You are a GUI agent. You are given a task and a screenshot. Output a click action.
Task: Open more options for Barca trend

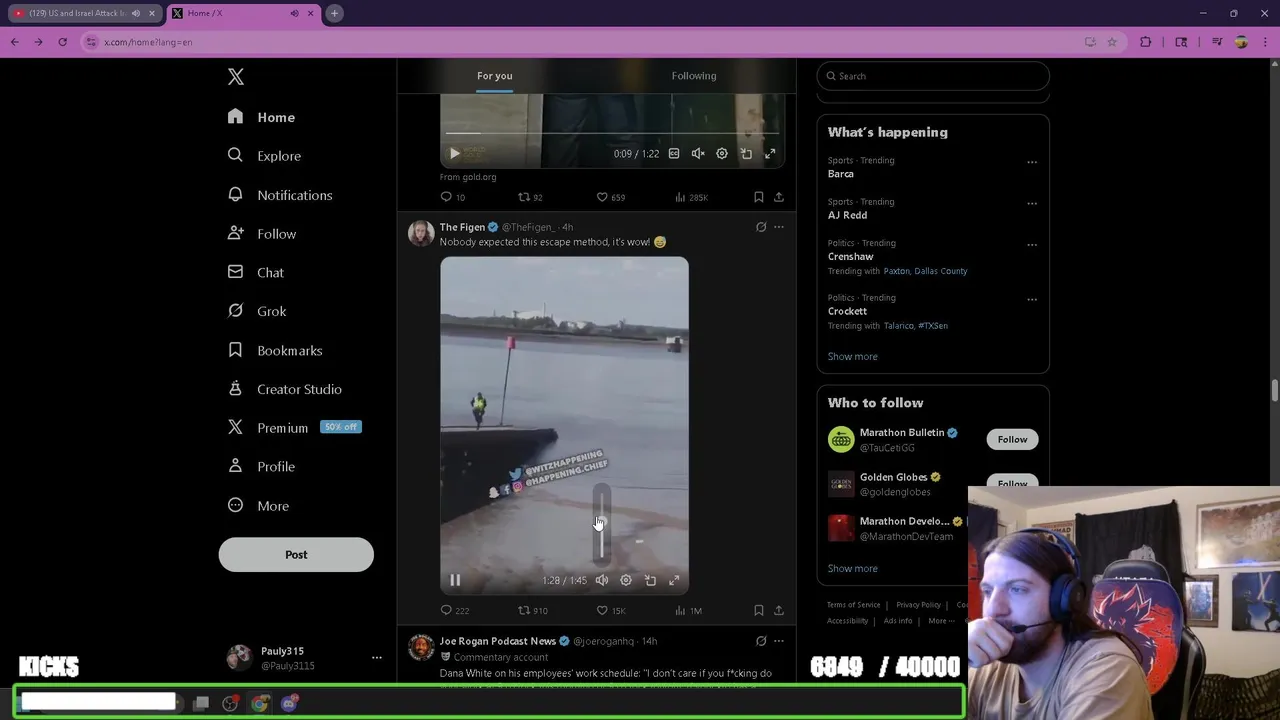click(x=1032, y=162)
